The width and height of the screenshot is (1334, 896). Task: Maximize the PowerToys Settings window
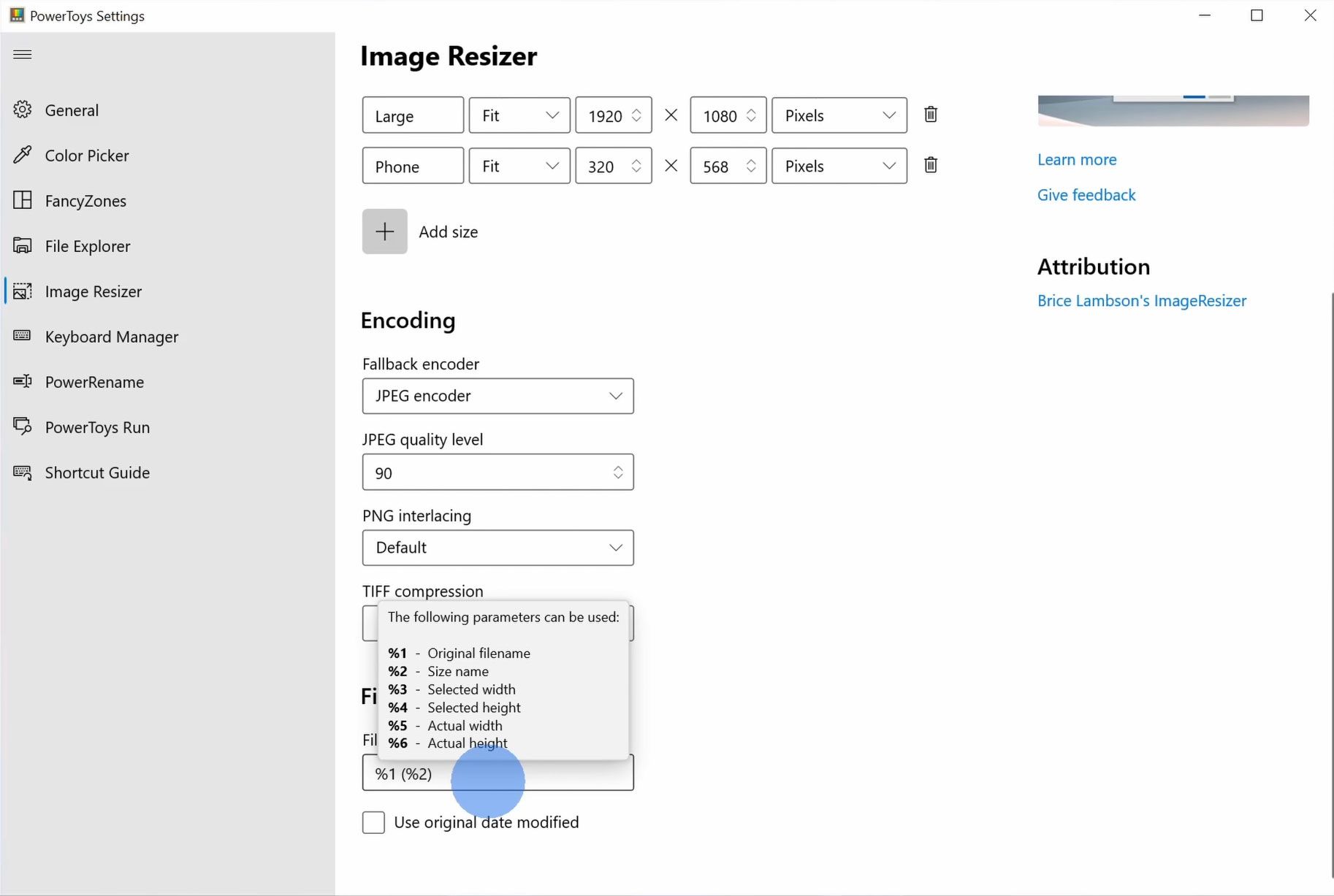(1257, 15)
